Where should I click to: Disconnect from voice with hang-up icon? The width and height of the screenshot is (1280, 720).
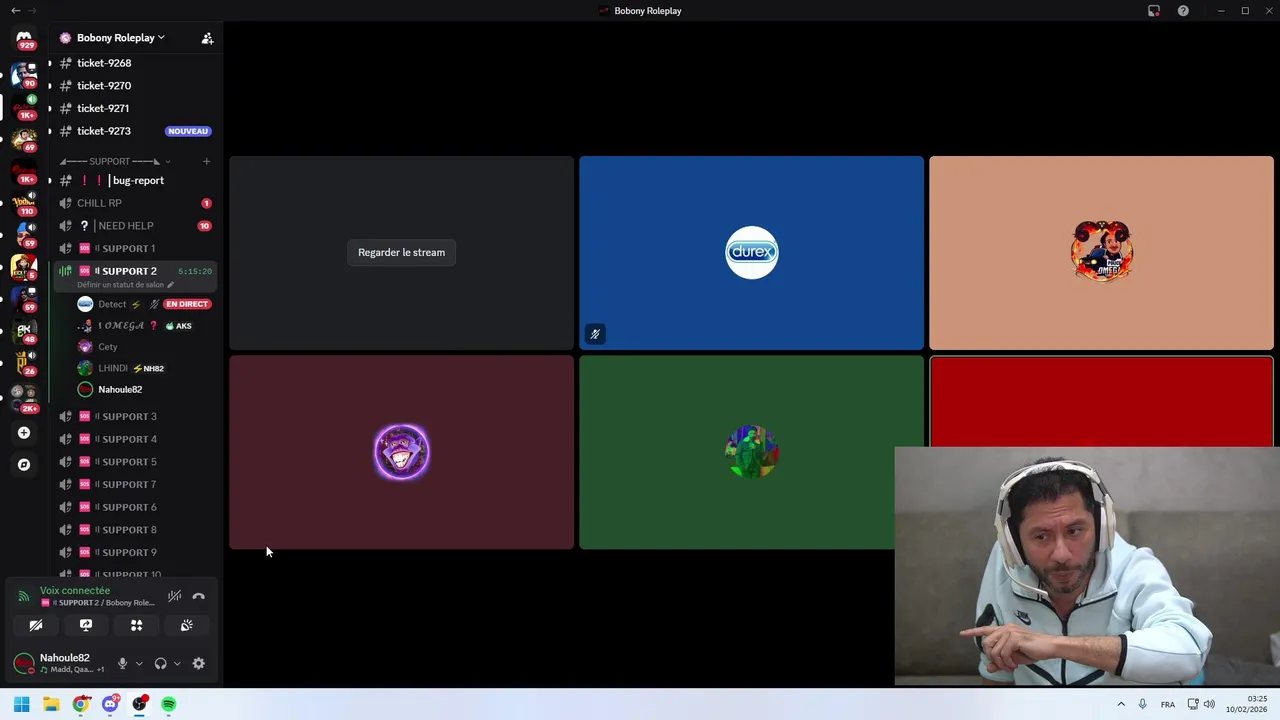tap(199, 596)
